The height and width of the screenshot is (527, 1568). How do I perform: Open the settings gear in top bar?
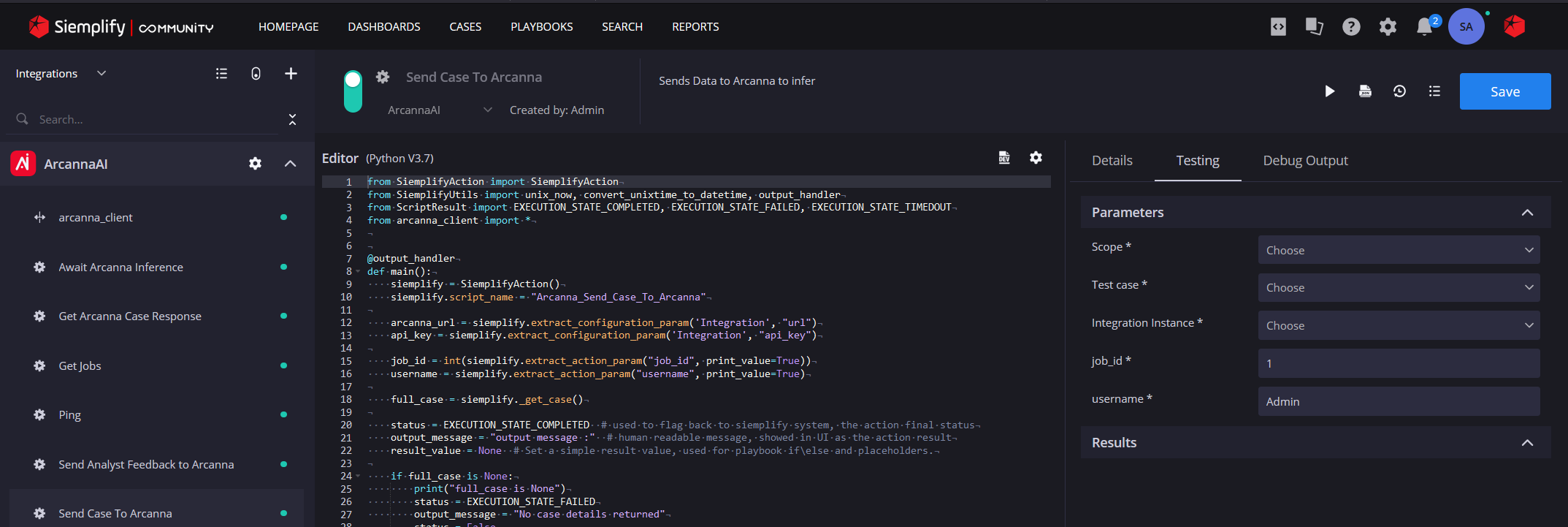pos(1388,27)
